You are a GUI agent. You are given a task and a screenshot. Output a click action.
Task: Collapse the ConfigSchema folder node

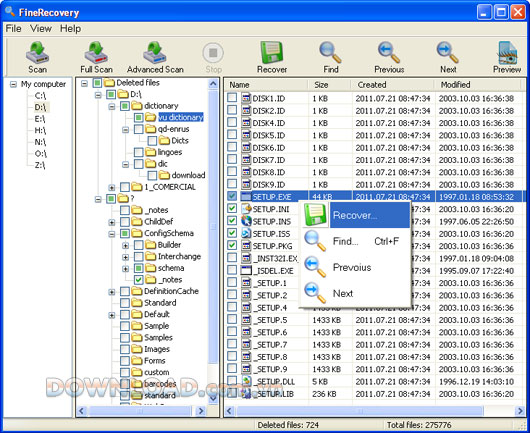pos(112,234)
